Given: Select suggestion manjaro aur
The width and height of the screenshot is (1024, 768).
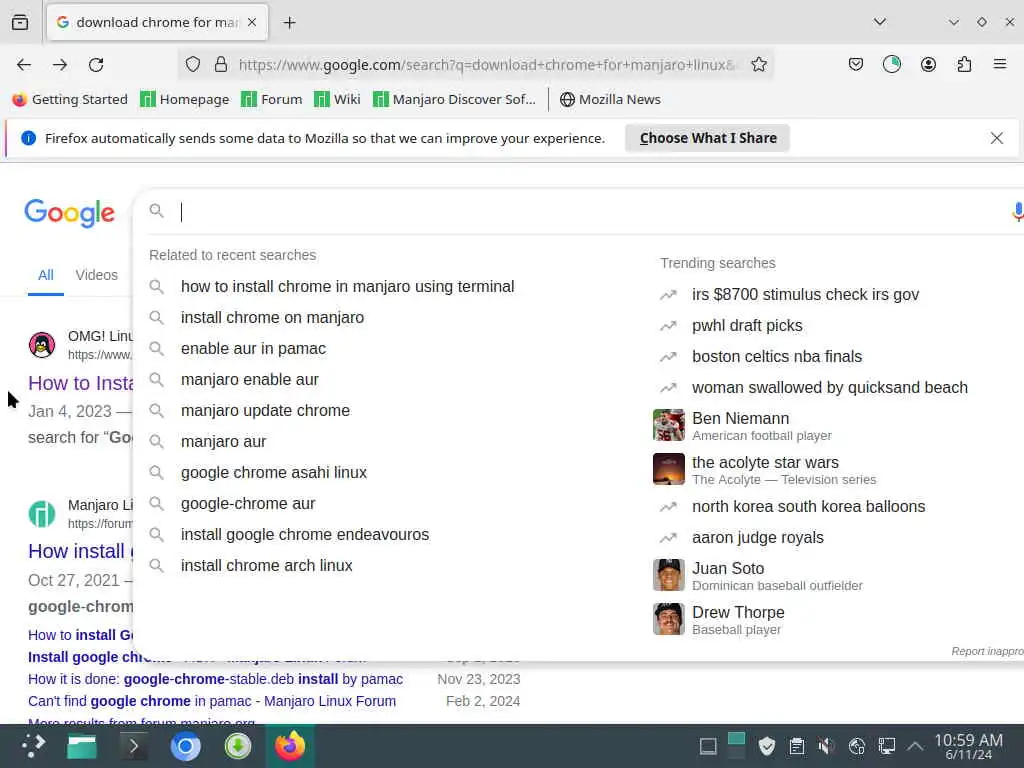Looking at the screenshot, I should click(223, 441).
